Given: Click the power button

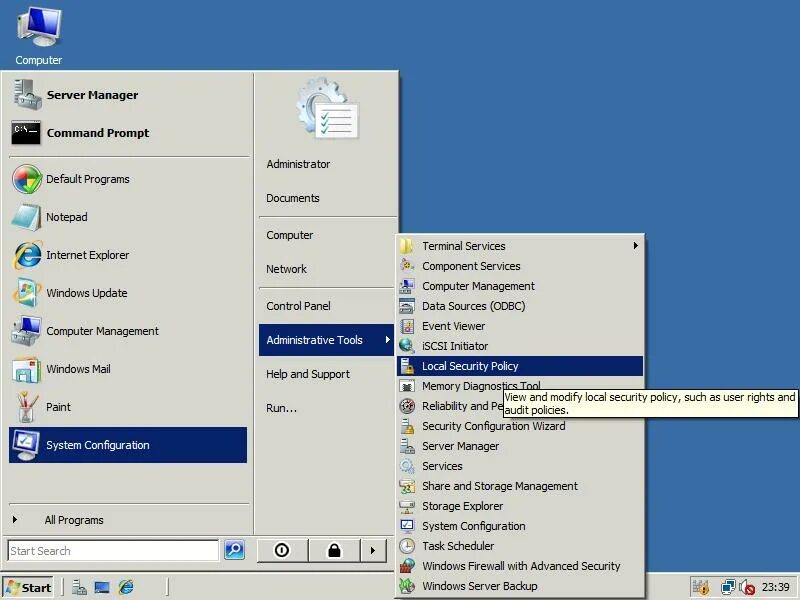Looking at the screenshot, I should pos(282,551).
